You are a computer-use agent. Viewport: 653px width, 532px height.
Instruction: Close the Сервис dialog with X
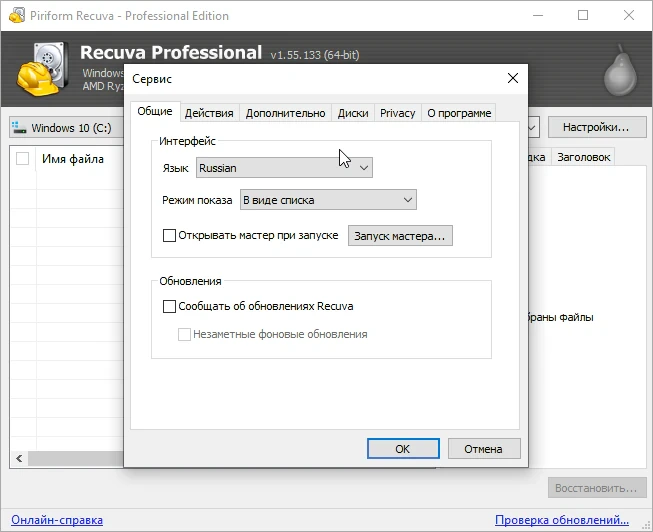[x=513, y=78]
